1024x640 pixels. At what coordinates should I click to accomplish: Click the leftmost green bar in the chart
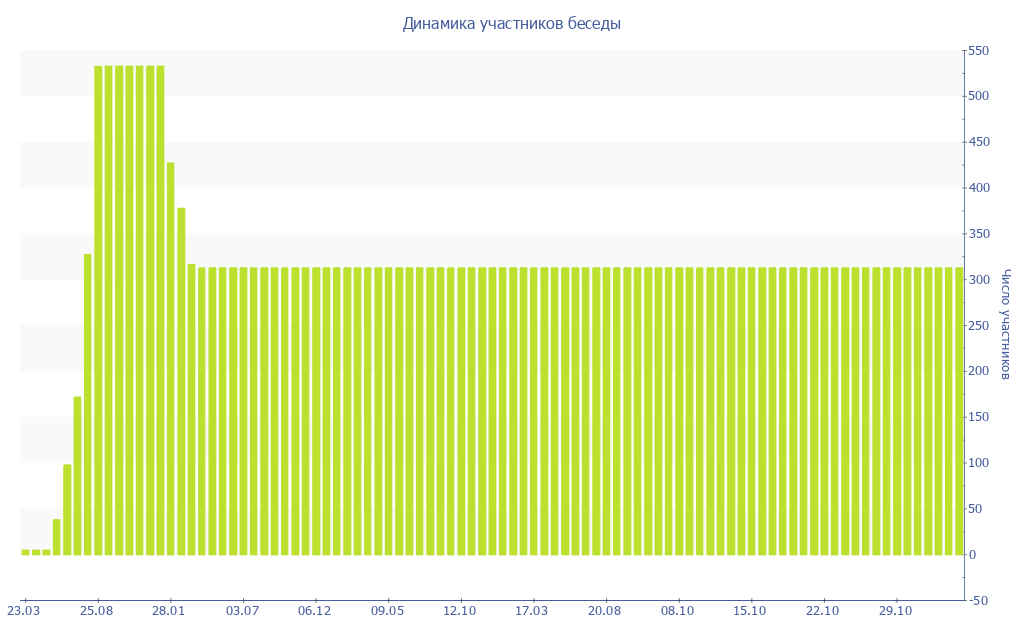(25, 552)
